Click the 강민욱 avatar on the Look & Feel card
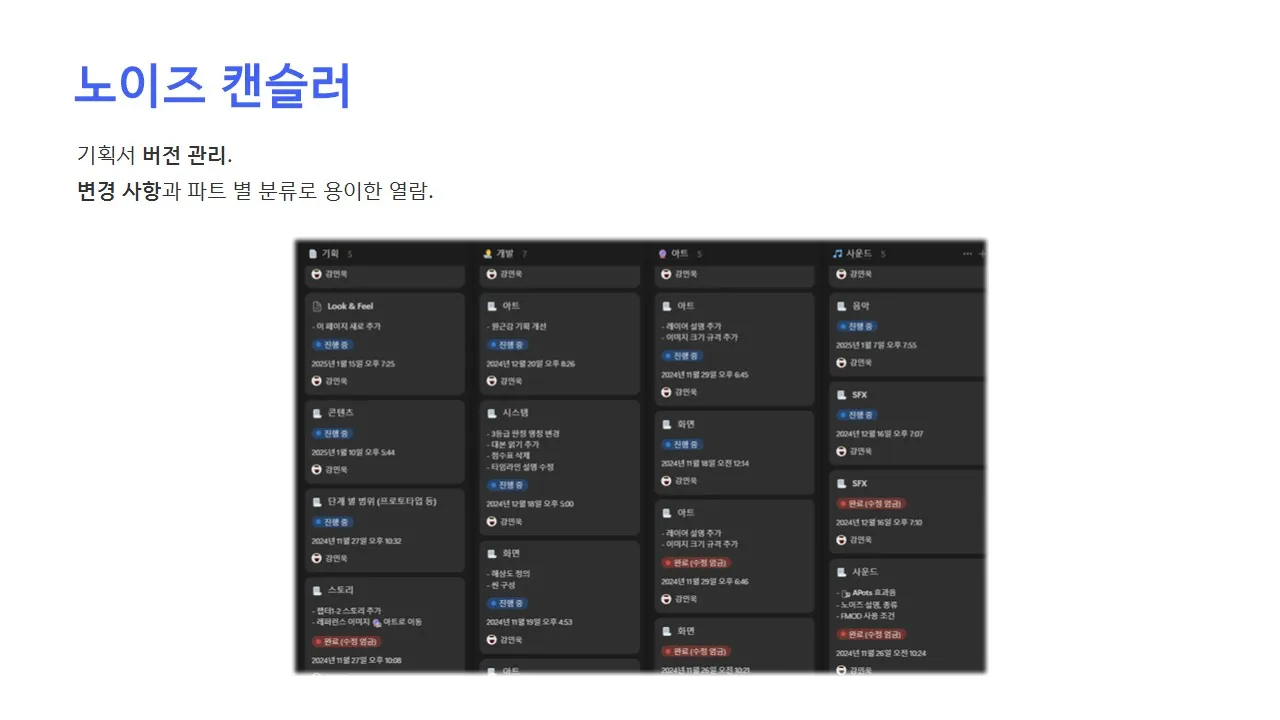The height and width of the screenshot is (720, 1280). (317, 381)
